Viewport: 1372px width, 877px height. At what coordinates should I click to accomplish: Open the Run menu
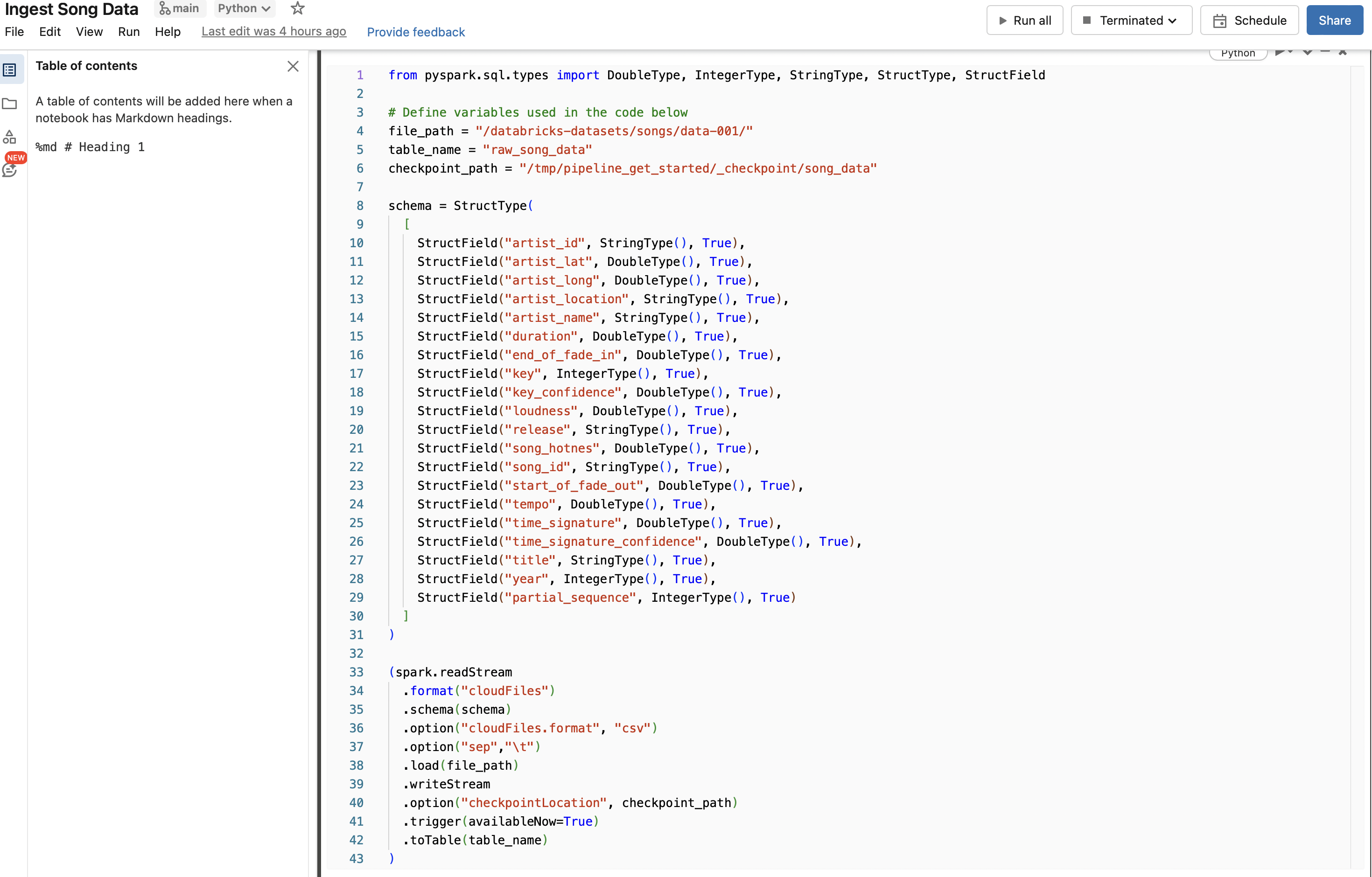[129, 32]
